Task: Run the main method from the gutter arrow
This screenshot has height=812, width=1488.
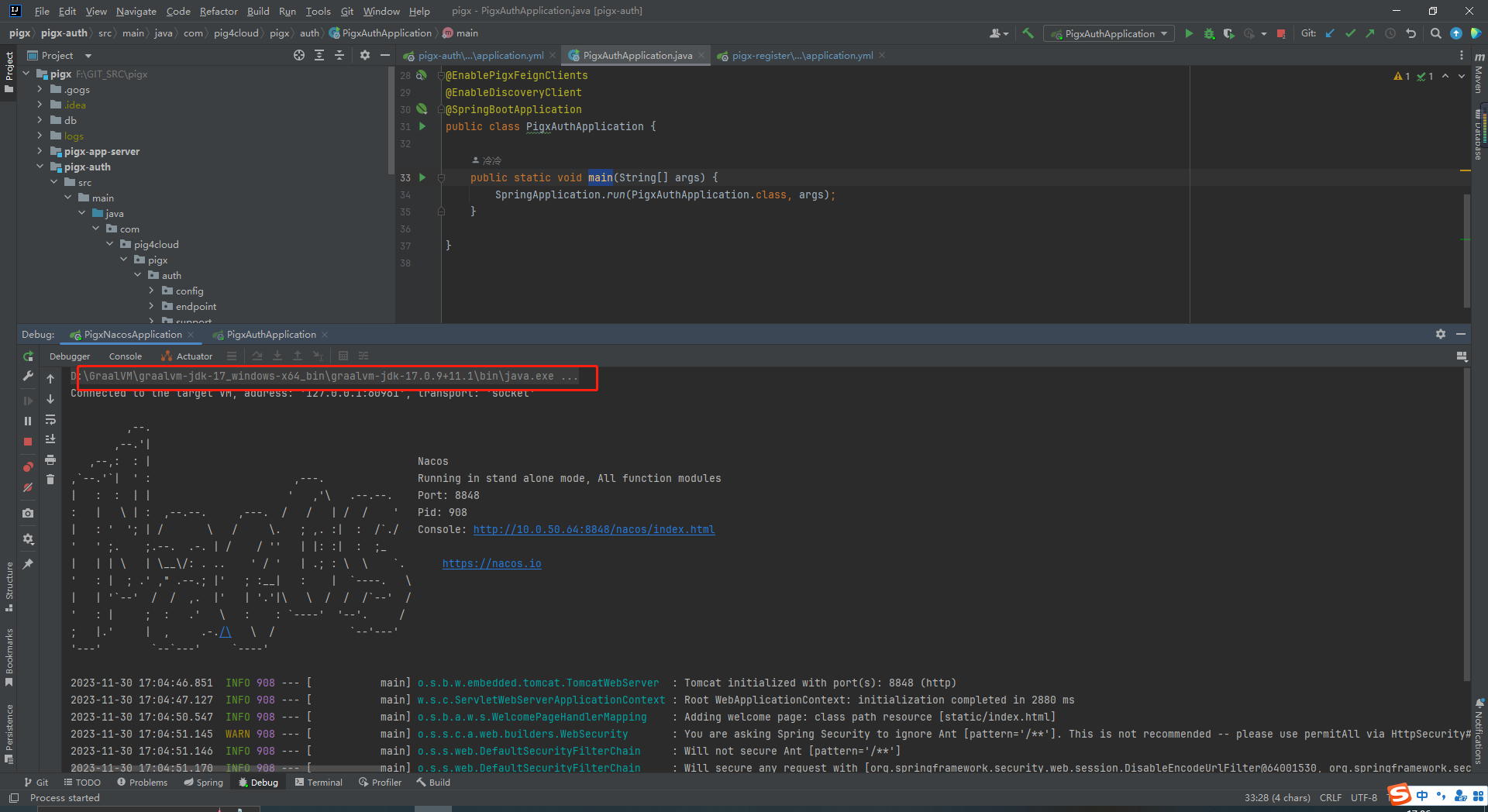Action: (x=422, y=177)
